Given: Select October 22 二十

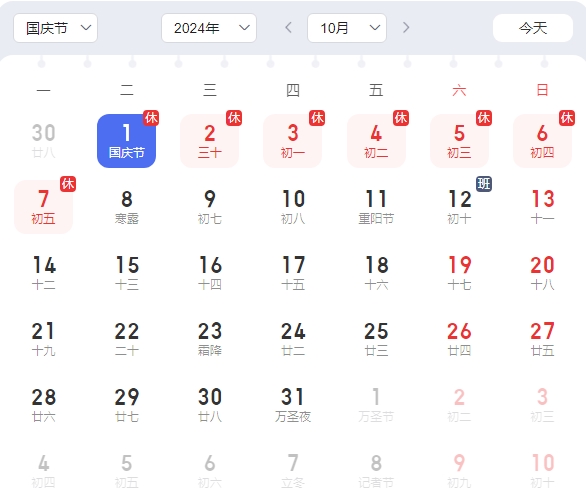Looking at the screenshot, I should (x=126, y=339).
